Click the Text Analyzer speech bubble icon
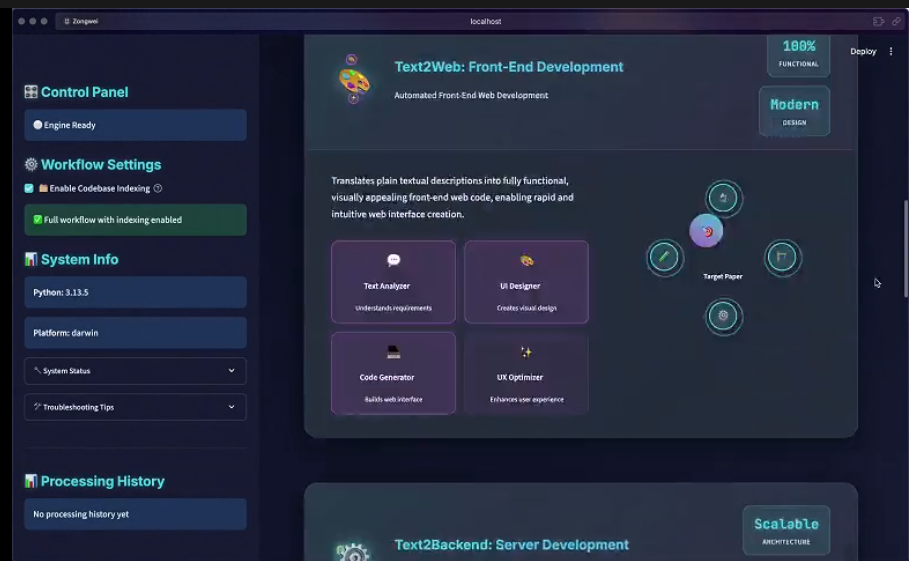909x561 pixels. pos(394,260)
